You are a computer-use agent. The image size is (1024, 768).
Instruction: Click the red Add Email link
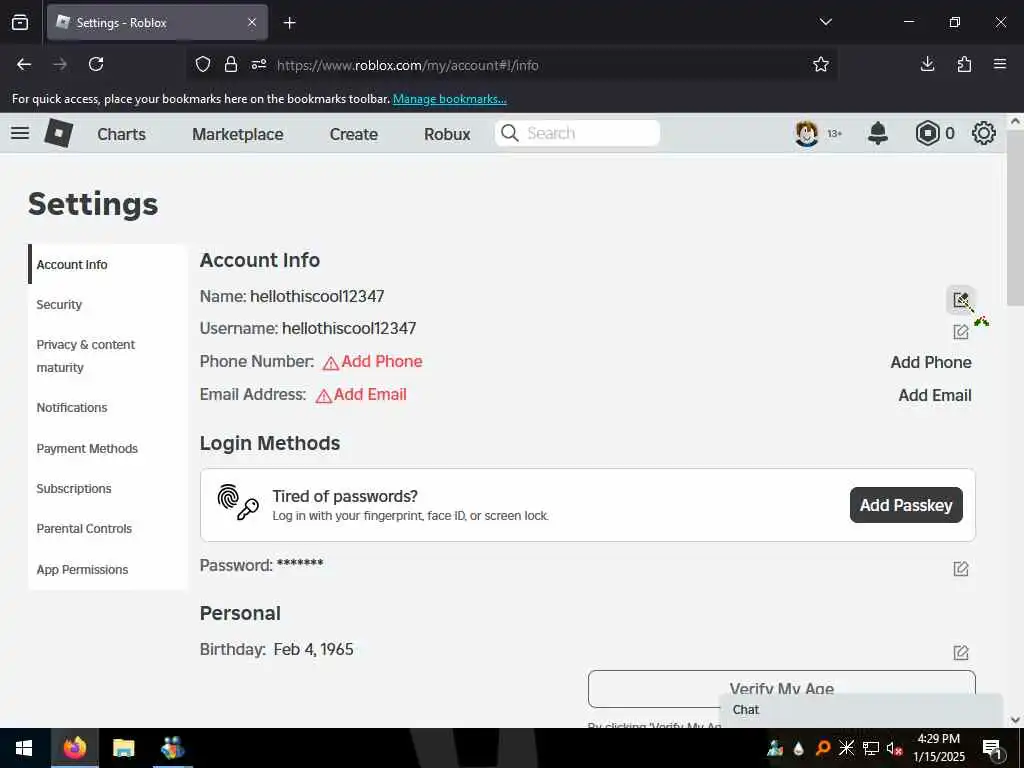point(370,394)
